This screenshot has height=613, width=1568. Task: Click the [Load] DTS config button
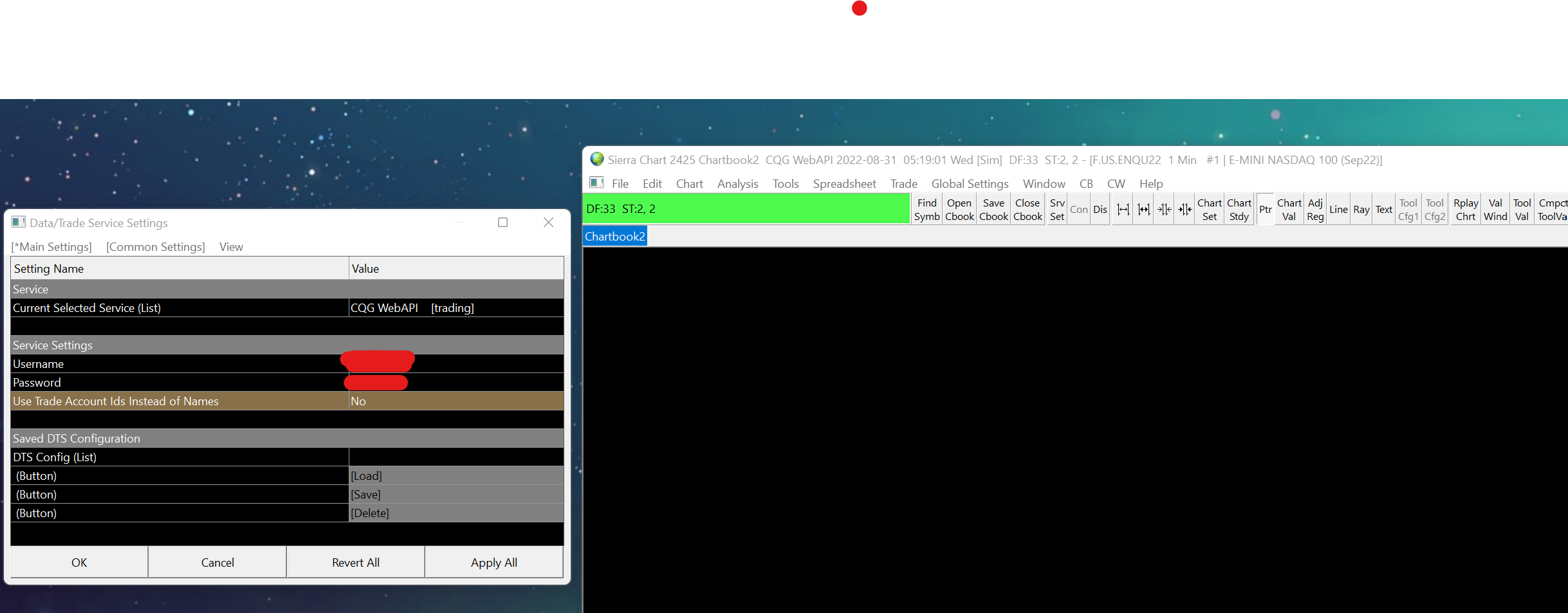(x=456, y=475)
